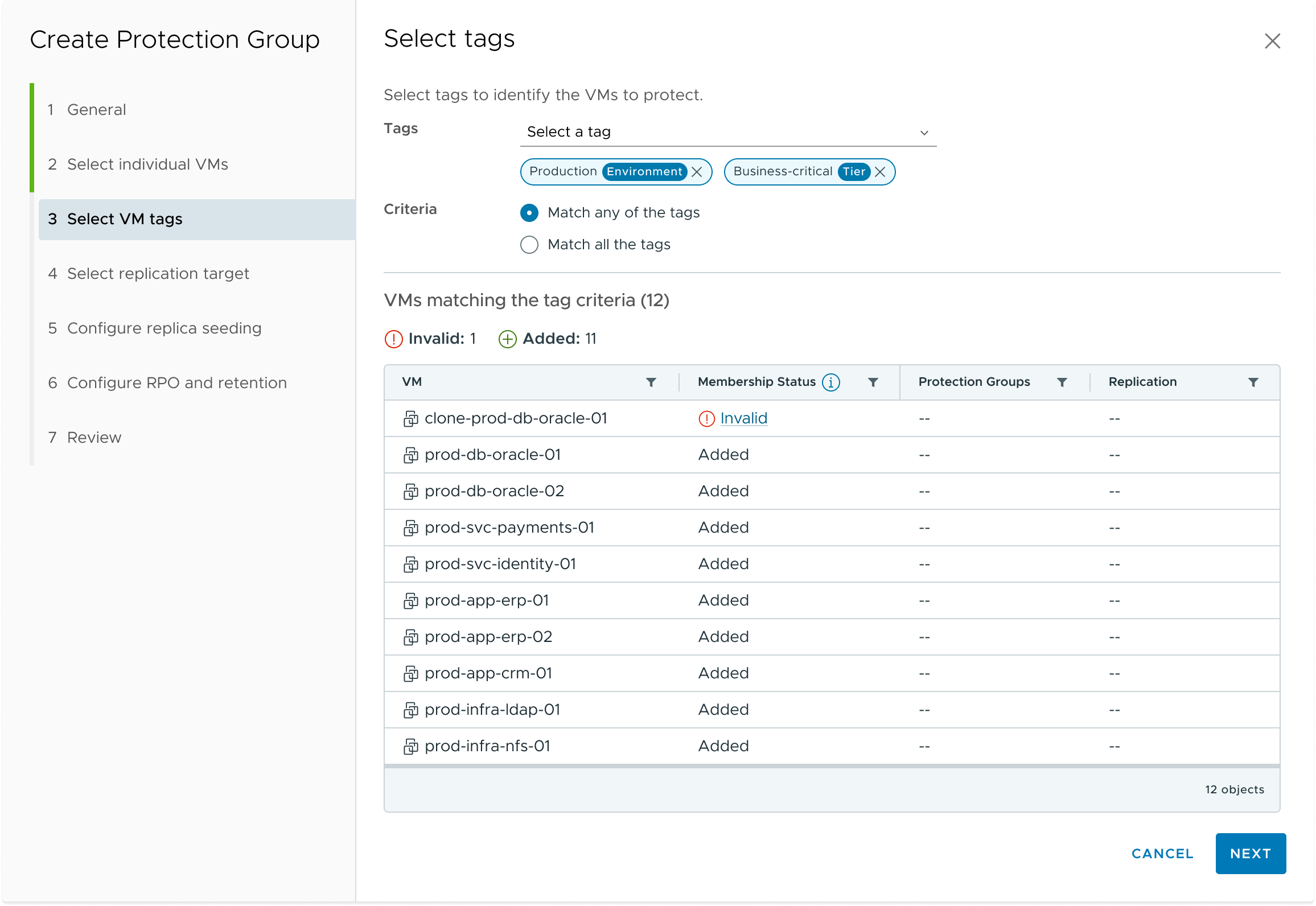The height and width of the screenshot is (906, 1316).
Task: Open the filter on Membership Status column
Action: pyautogui.click(x=874, y=382)
